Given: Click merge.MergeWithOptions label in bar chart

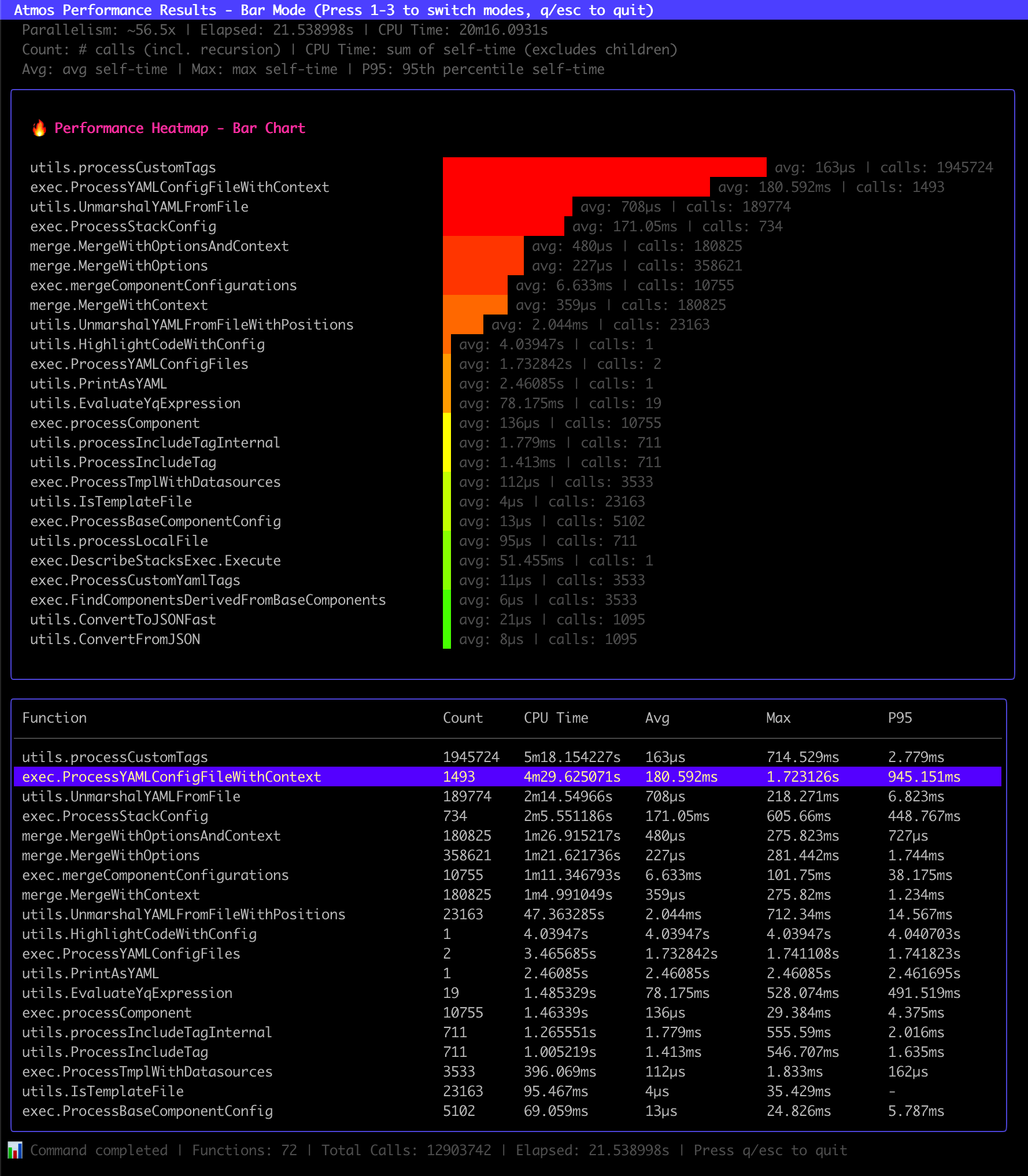Looking at the screenshot, I should pos(119,265).
